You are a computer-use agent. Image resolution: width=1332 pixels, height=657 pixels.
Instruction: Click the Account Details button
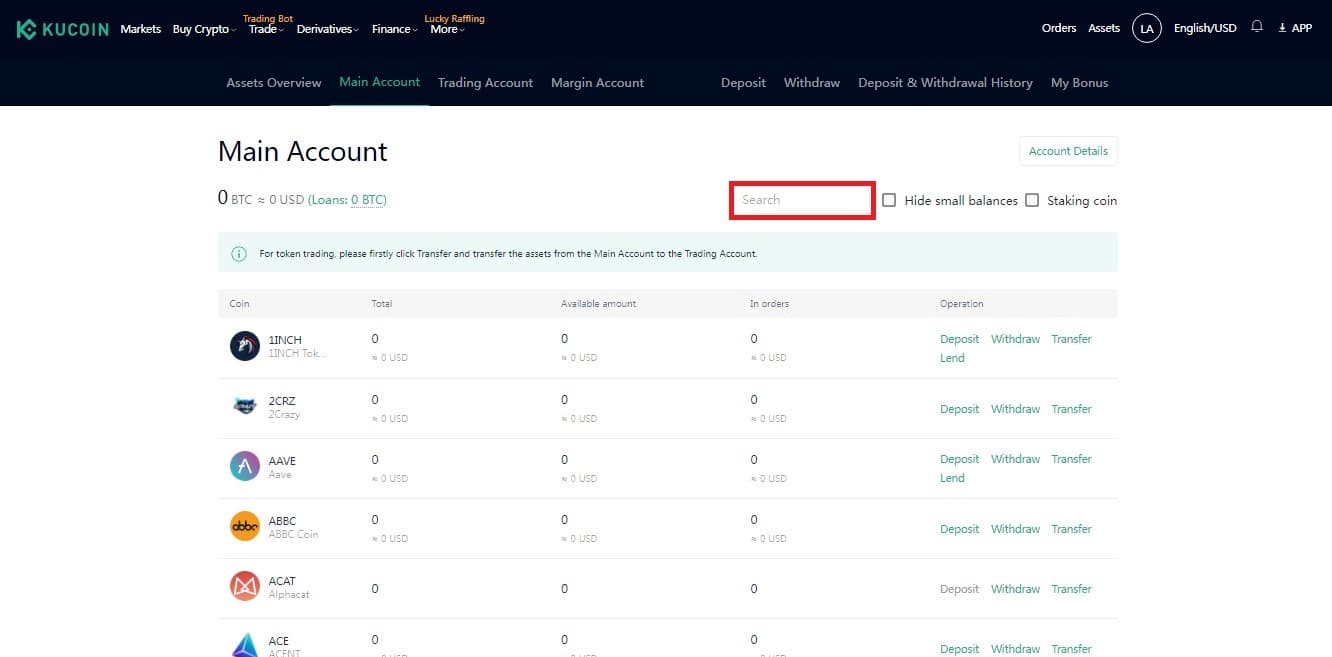point(1068,151)
